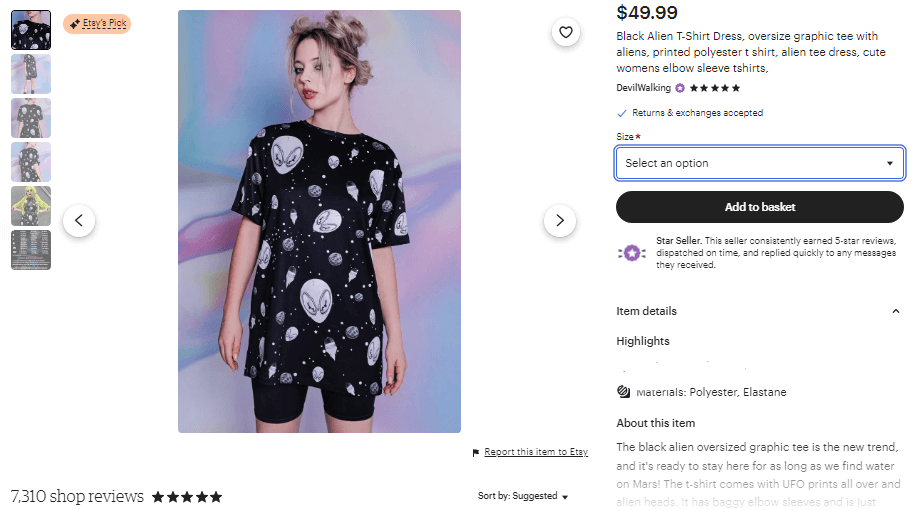Viewport: 918px width, 510px height.
Task: Advance to the next product image arrow
Action: 560,221
